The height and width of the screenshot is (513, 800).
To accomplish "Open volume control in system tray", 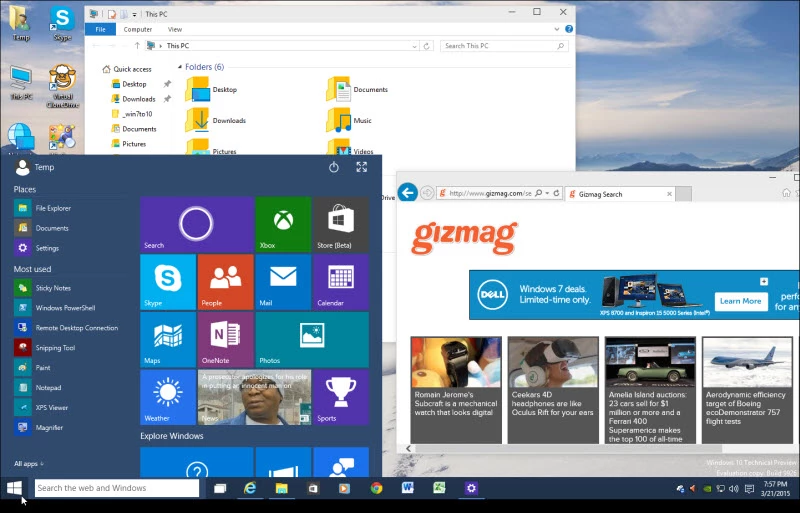I will [x=734, y=488].
